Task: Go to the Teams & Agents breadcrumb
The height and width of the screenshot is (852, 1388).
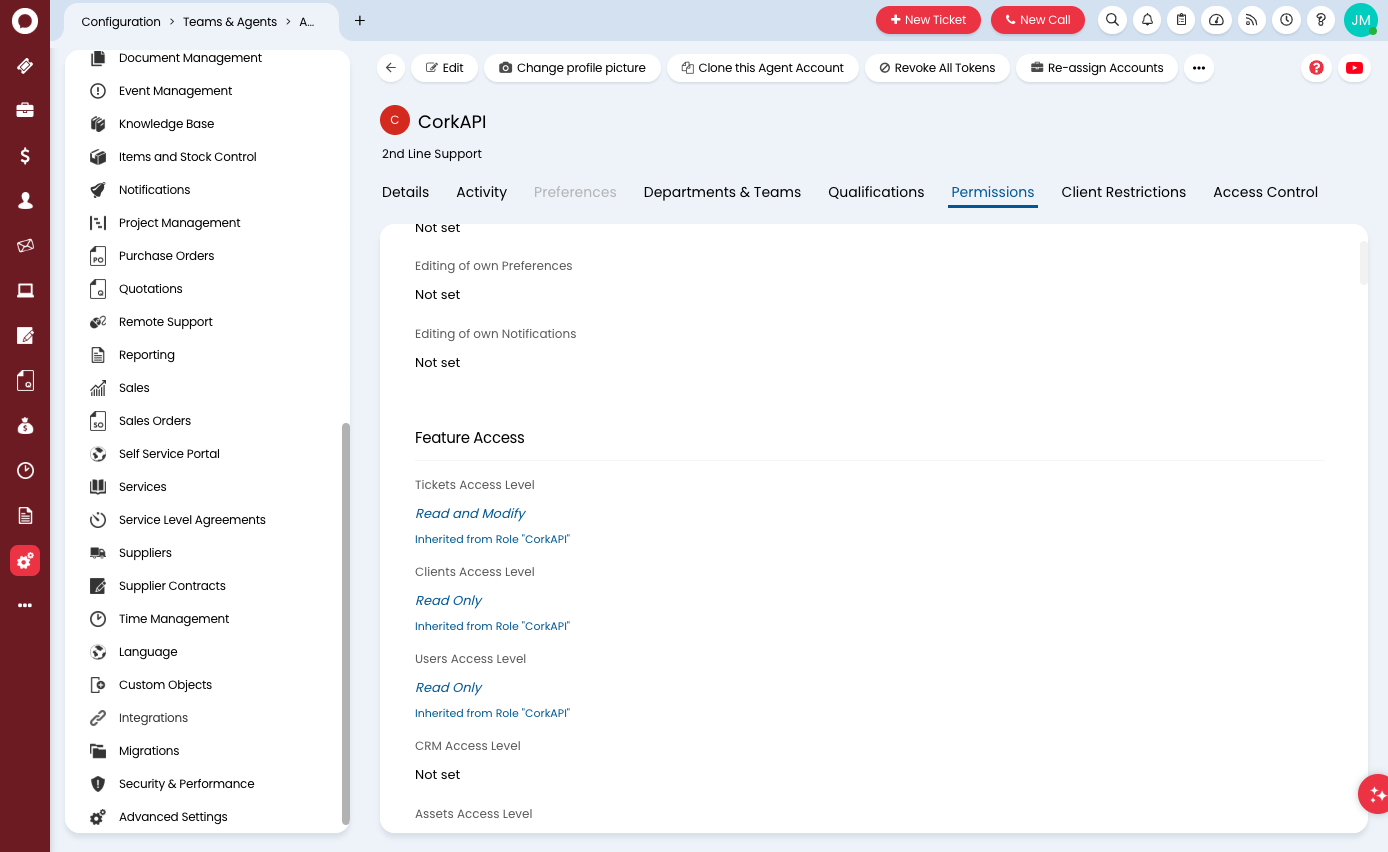Action: pyautogui.click(x=230, y=21)
